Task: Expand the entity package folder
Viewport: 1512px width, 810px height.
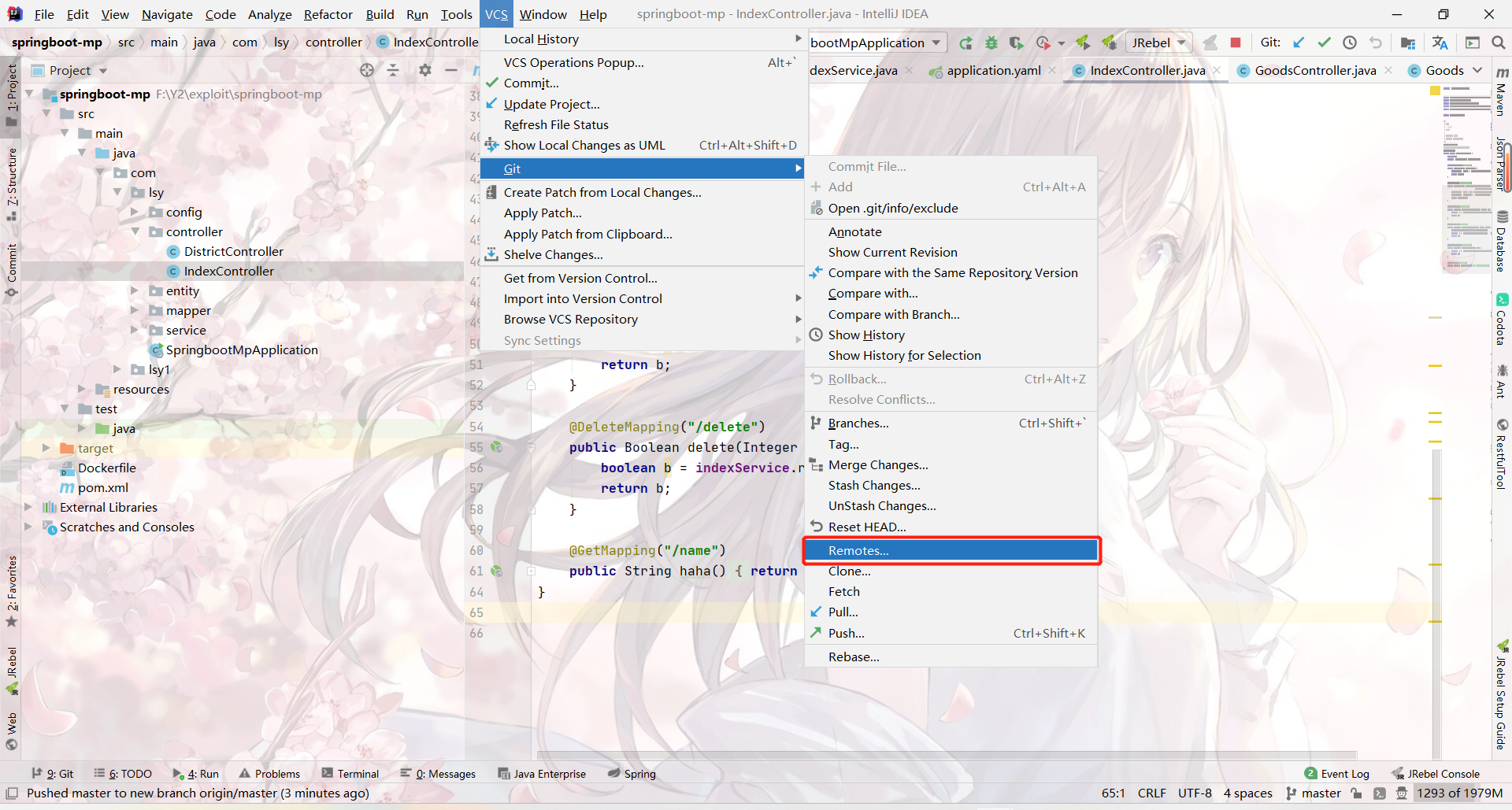Action: pos(135,291)
